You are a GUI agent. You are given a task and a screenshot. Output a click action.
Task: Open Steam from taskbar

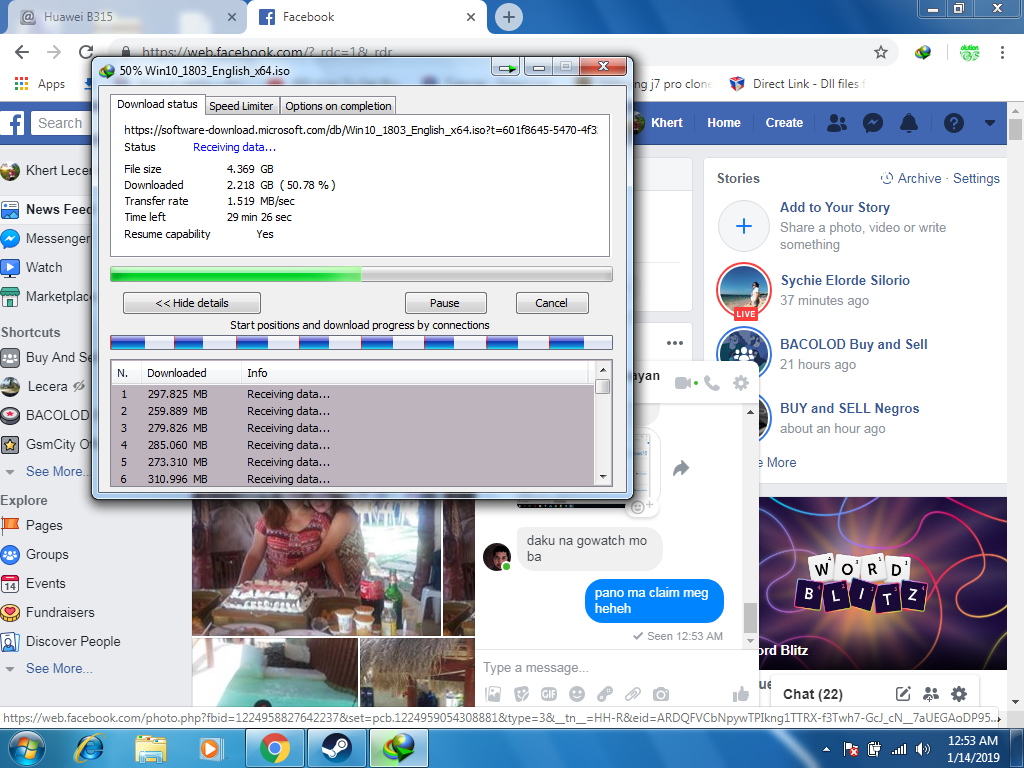[336, 748]
